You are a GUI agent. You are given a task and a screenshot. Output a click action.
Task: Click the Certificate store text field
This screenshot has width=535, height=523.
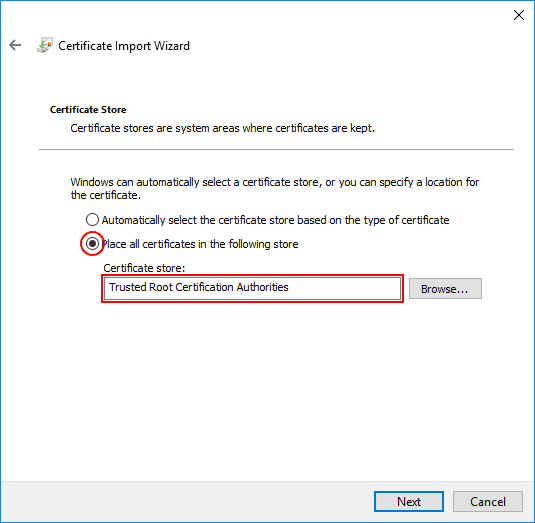[x=252, y=288]
